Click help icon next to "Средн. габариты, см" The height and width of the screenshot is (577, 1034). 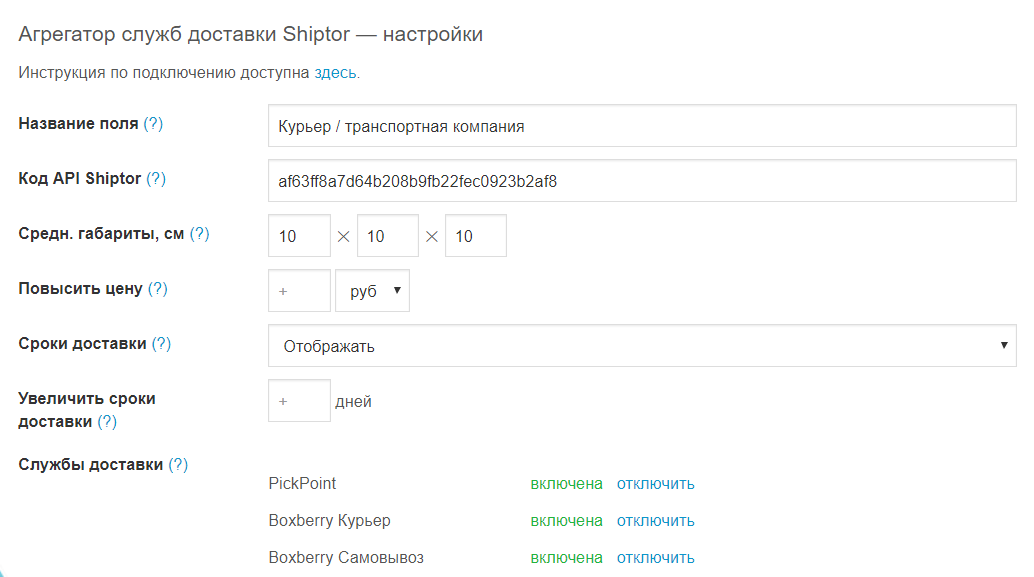pyautogui.click(x=199, y=233)
